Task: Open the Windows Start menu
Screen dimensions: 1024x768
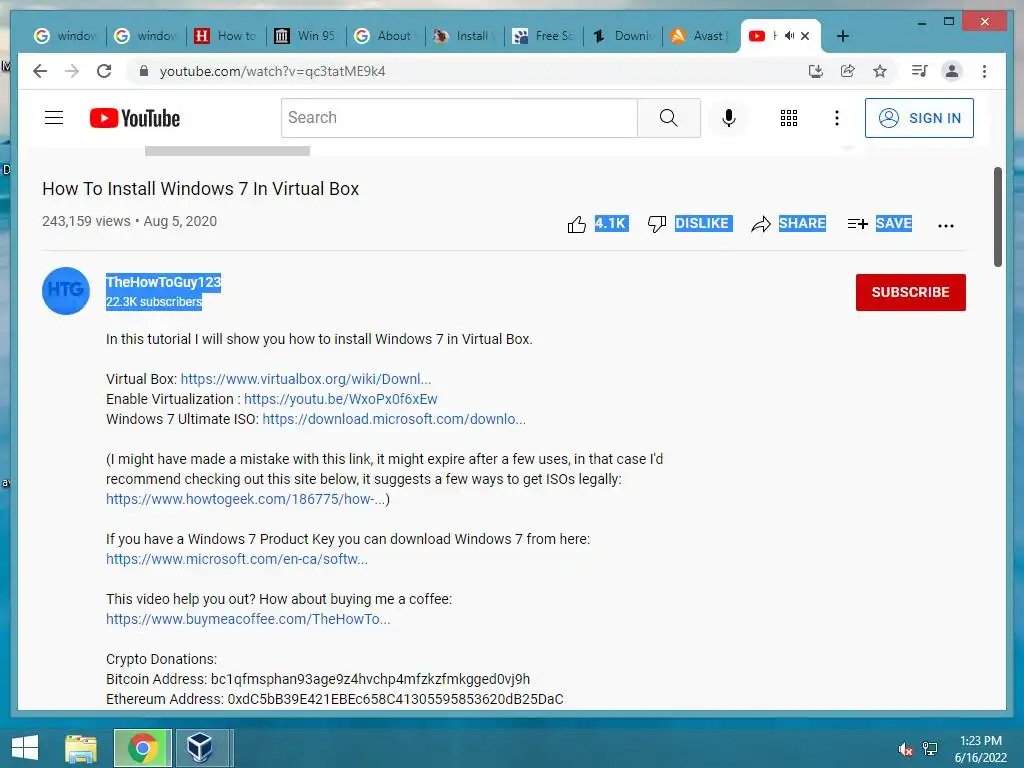Action: click(25, 748)
